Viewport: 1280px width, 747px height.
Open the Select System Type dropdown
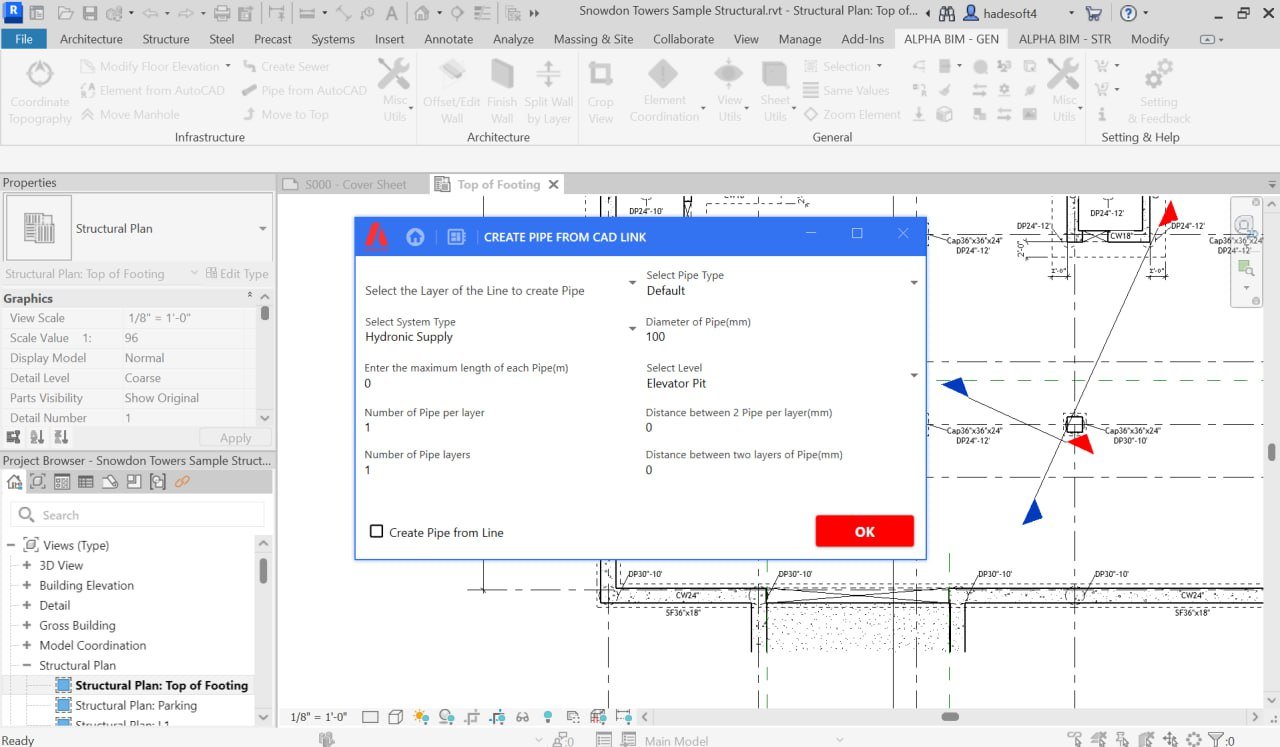click(x=632, y=329)
